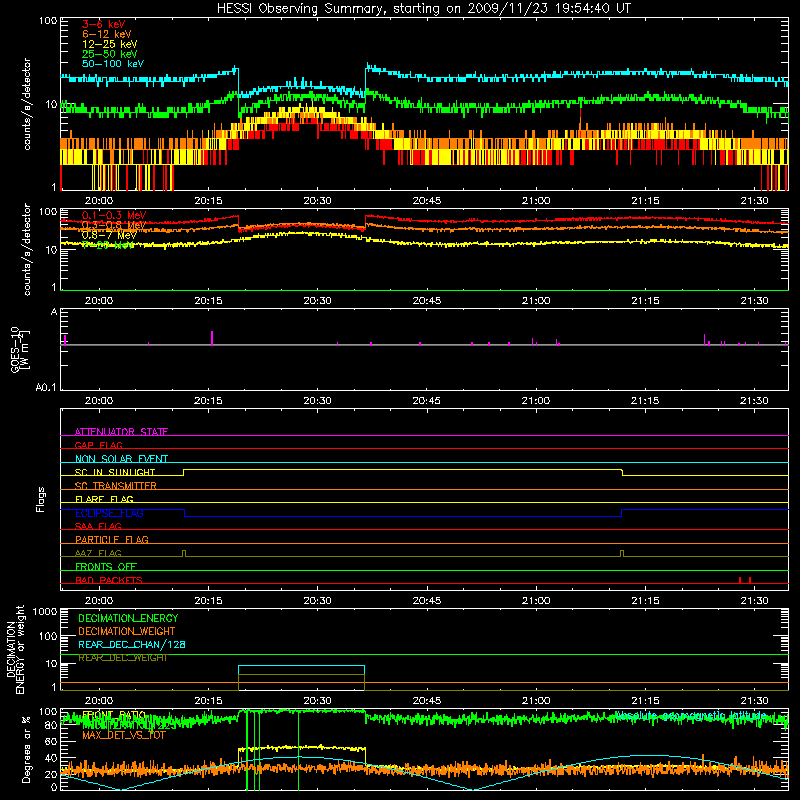The height and width of the screenshot is (800, 800).
Task: Click the ATTENUATOR_STATE flag label
Action: coord(121,432)
